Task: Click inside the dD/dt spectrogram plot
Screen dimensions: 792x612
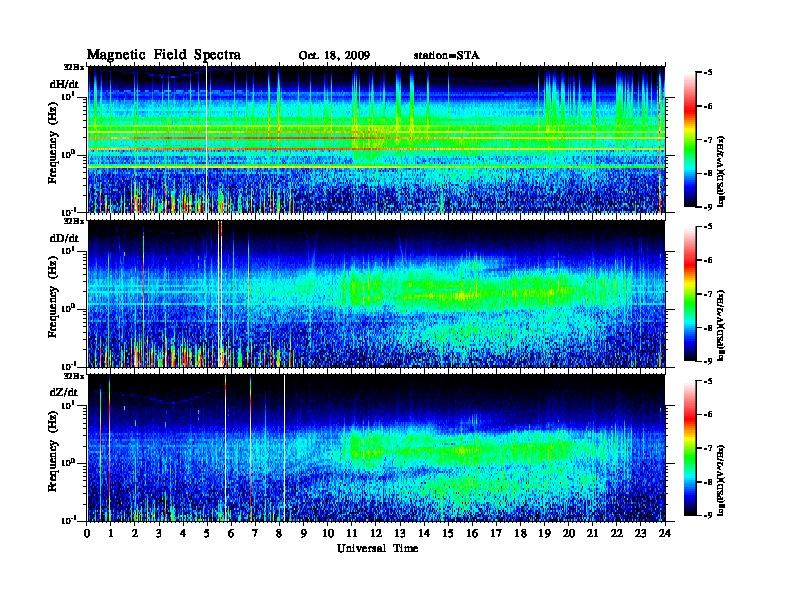Action: click(376, 294)
